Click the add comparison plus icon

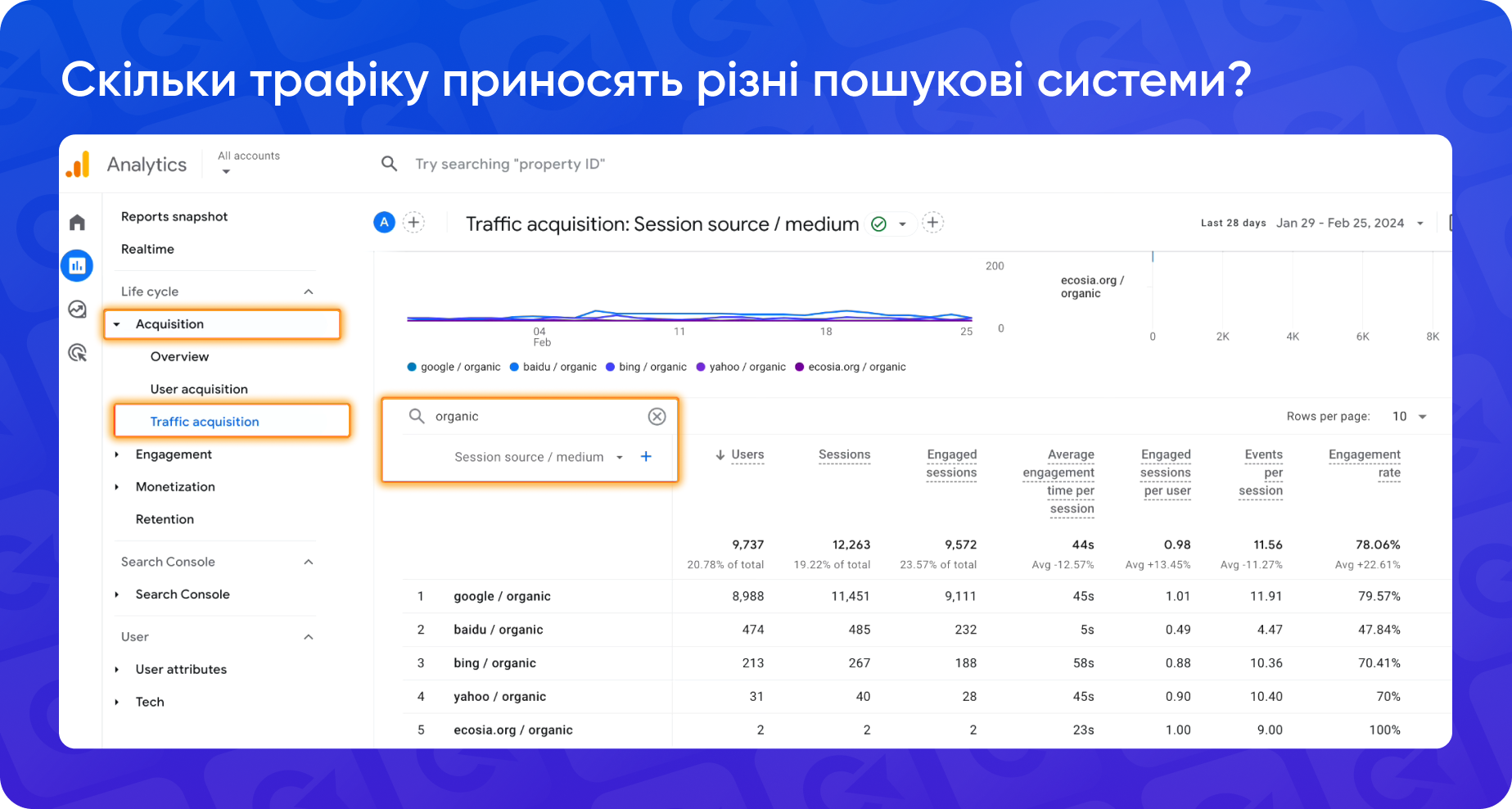coord(413,222)
